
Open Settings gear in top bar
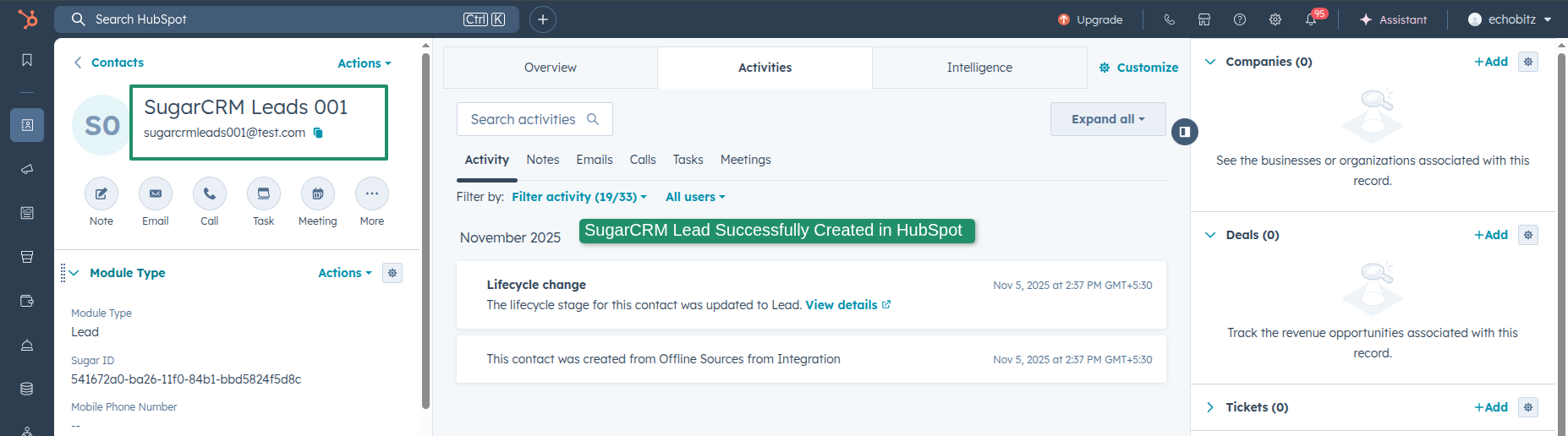[1275, 19]
